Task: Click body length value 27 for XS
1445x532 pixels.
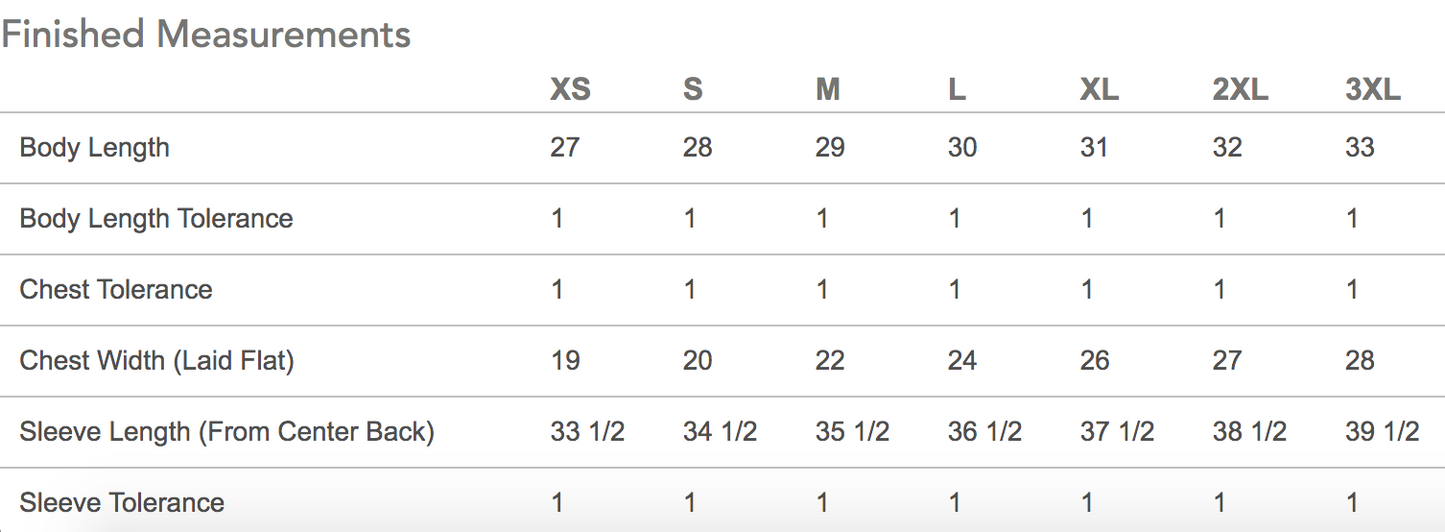Action: pos(565,148)
